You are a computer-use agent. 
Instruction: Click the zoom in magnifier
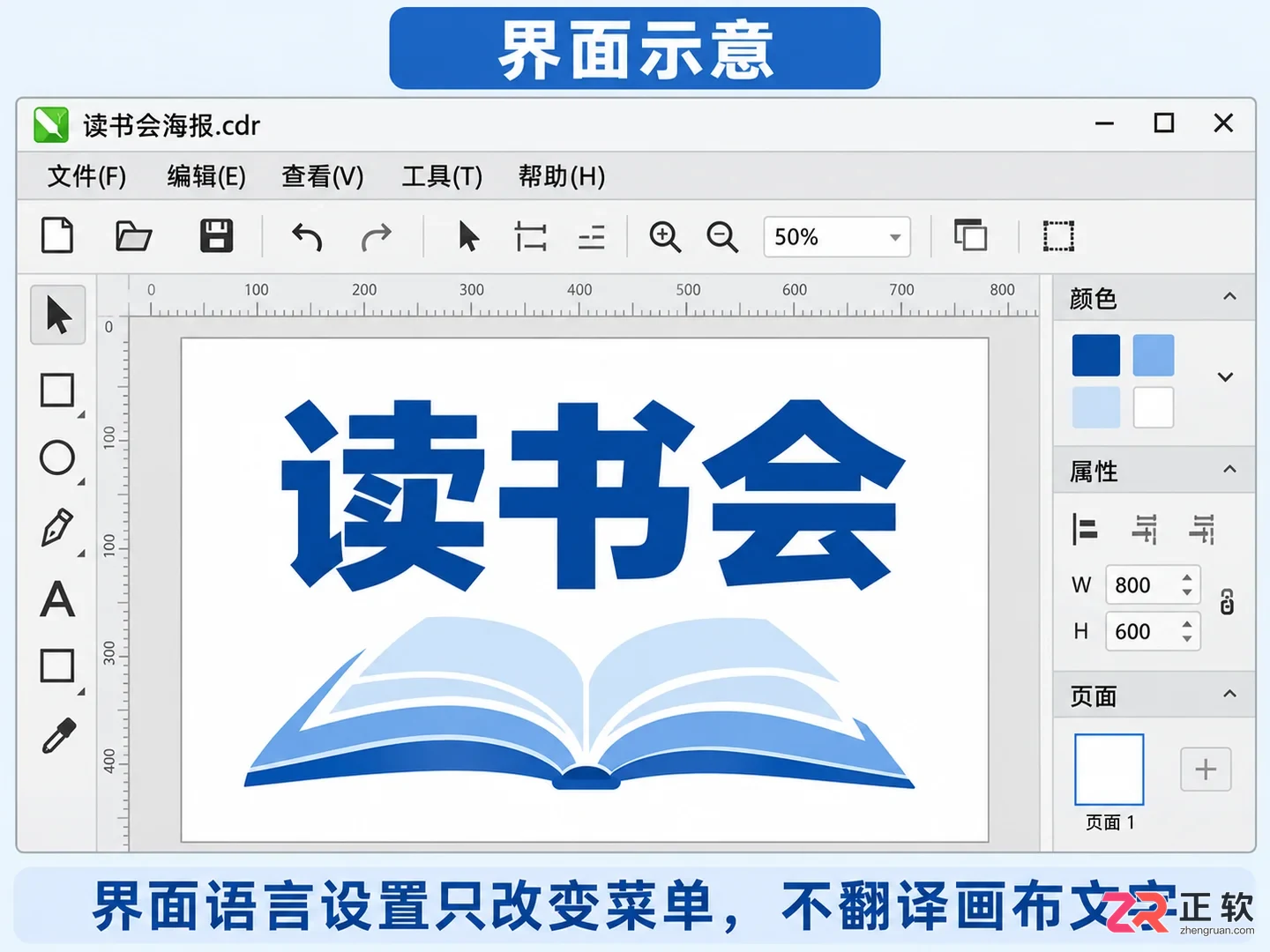665,236
